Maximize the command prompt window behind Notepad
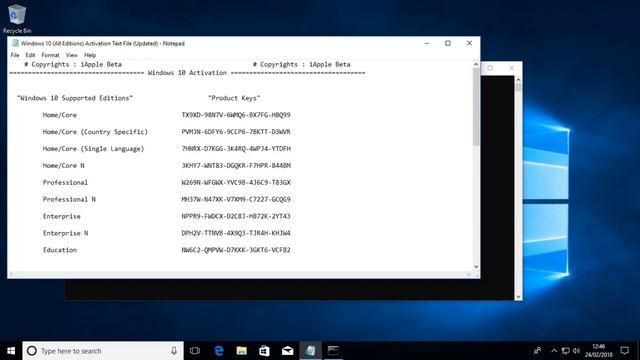This screenshot has width=640, height=360. point(490,68)
